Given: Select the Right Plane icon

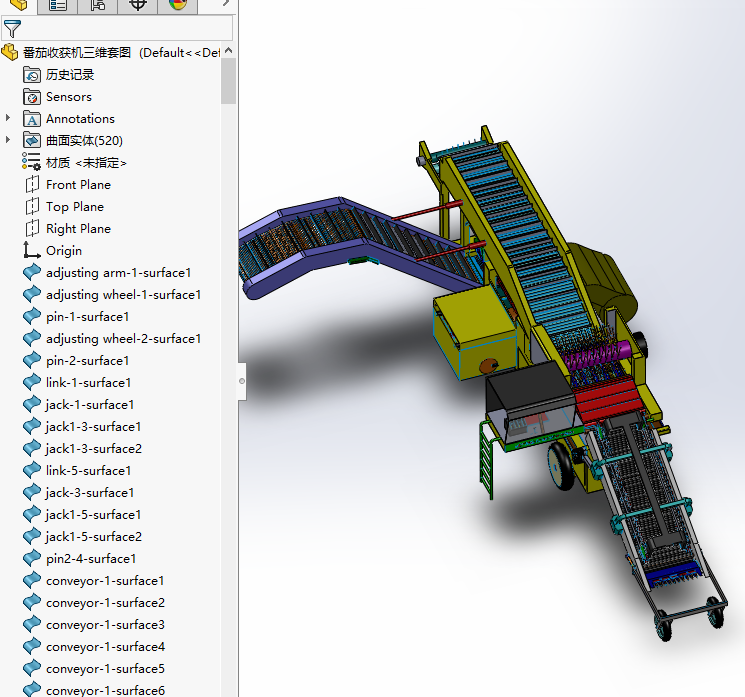Looking at the screenshot, I should (31, 229).
